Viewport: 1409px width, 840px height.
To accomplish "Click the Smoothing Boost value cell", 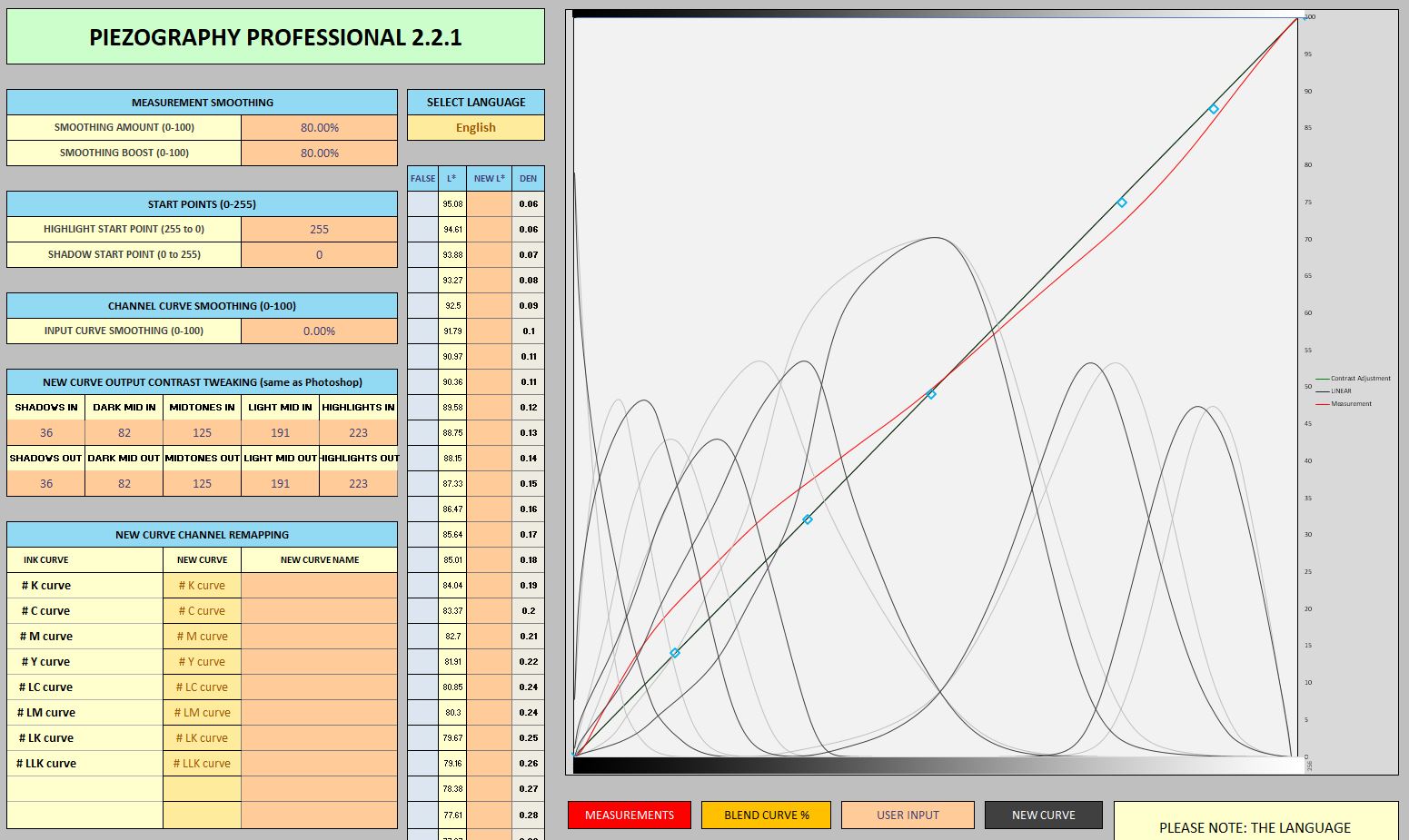I will pos(319,153).
